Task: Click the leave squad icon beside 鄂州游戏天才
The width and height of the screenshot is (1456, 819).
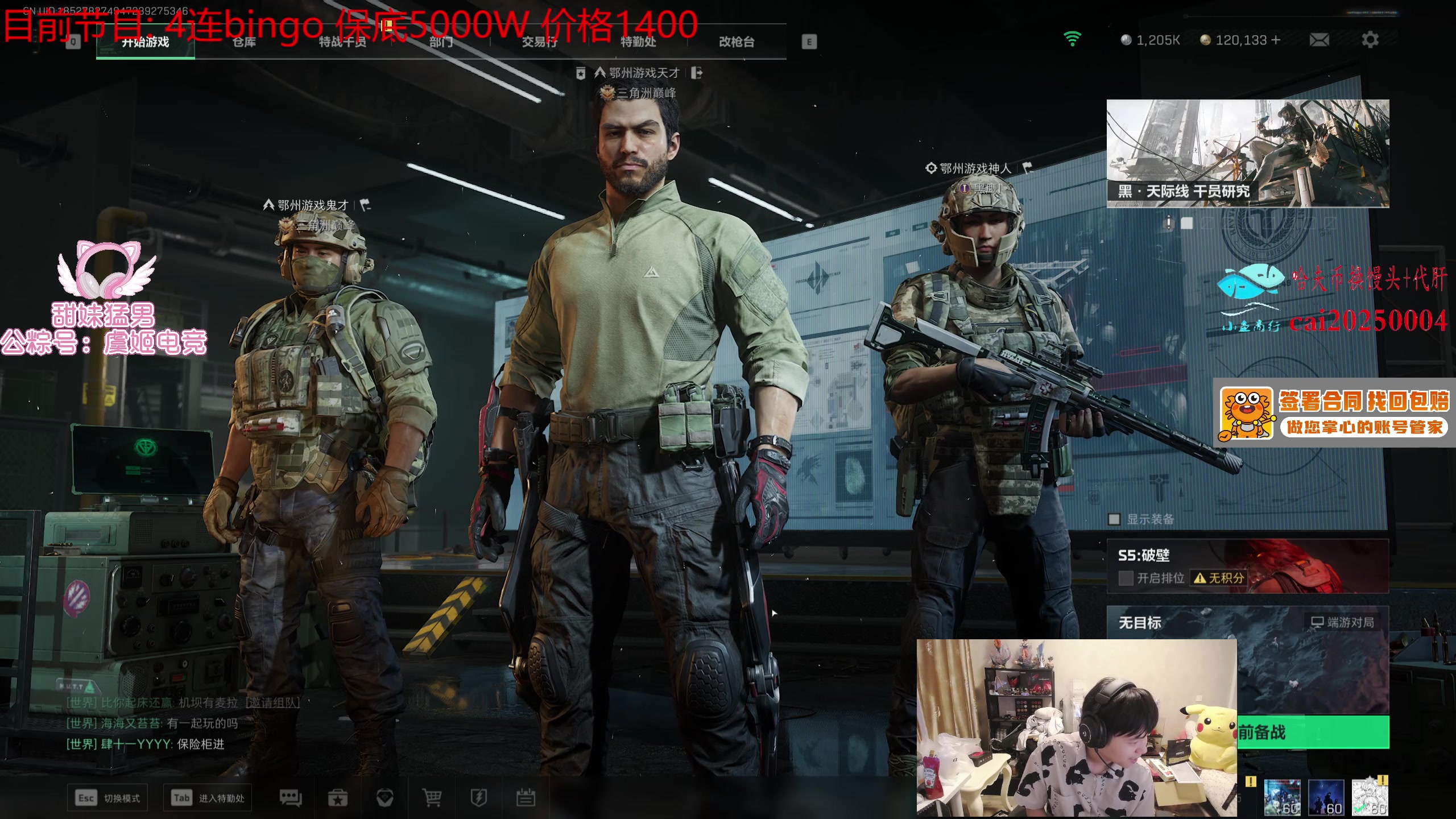Action: [x=697, y=73]
